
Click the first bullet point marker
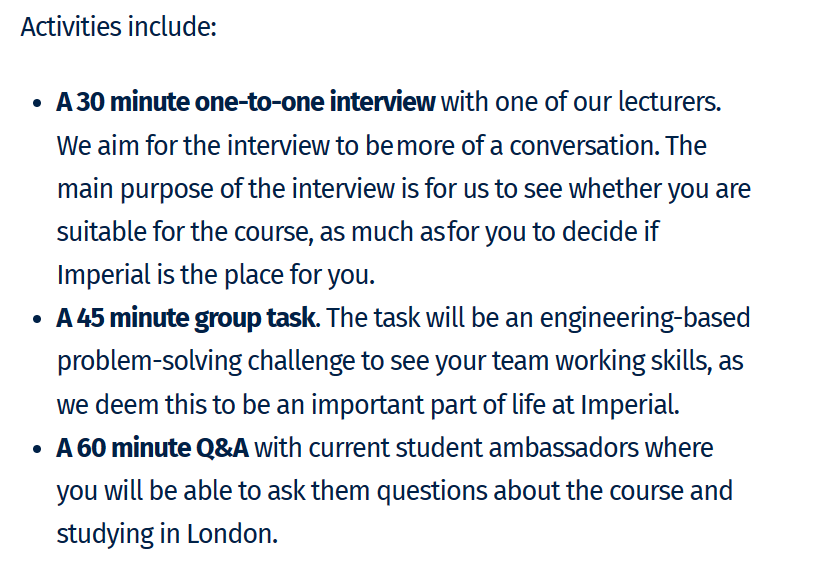tap(36, 103)
